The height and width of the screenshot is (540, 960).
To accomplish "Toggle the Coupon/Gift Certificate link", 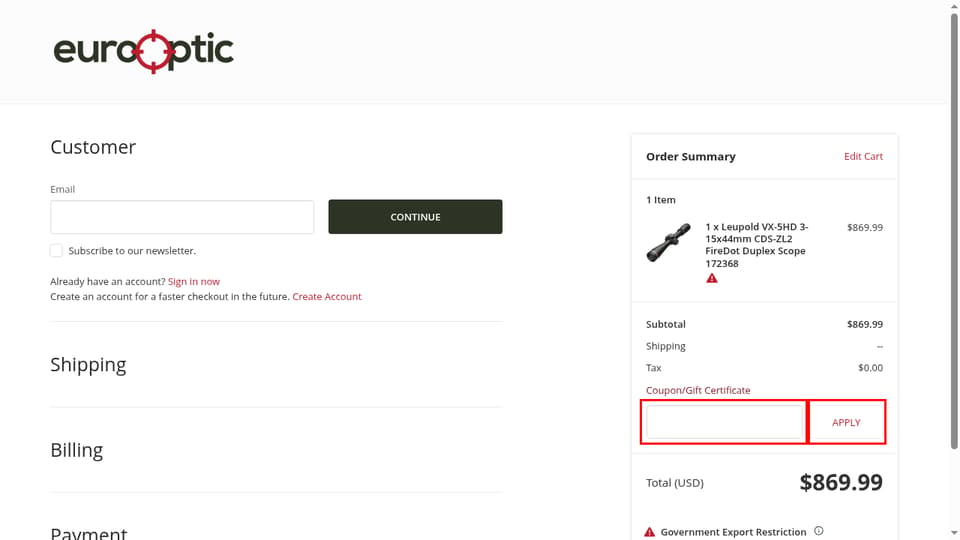I will coord(698,390).
